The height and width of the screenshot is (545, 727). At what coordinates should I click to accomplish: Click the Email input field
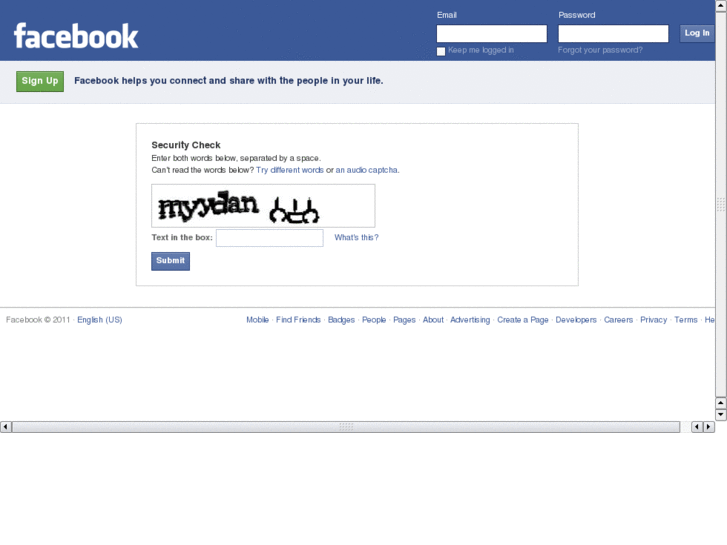(x=491, y=33)
